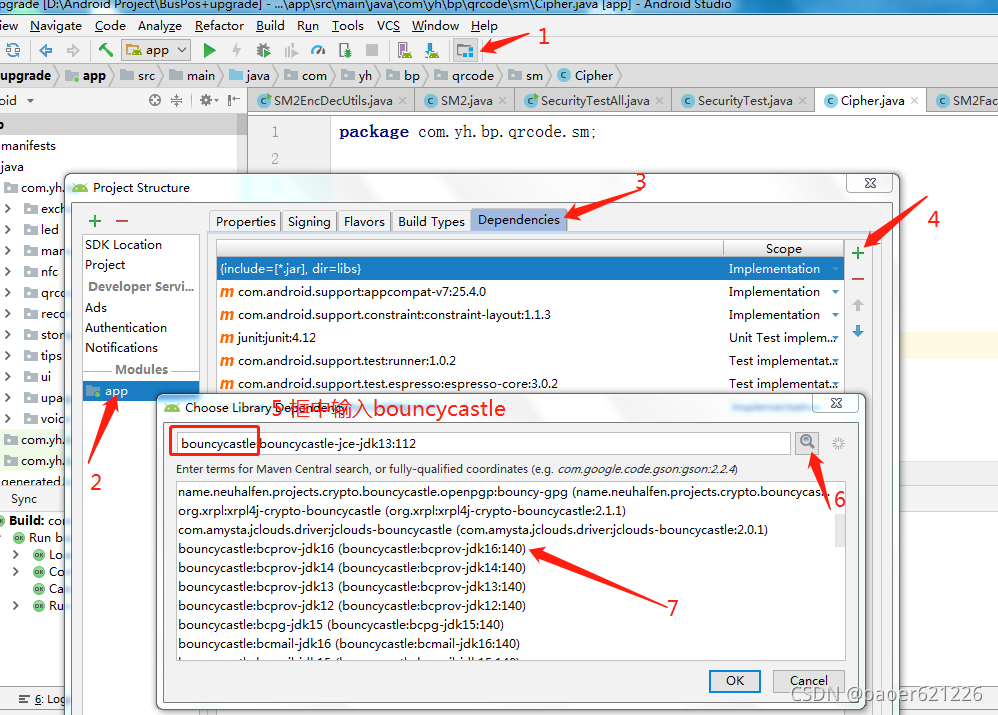Screen dimensions: 998x715
Task: Open scope dropdown for constraint-layout dependency
Action: (835, 315)
